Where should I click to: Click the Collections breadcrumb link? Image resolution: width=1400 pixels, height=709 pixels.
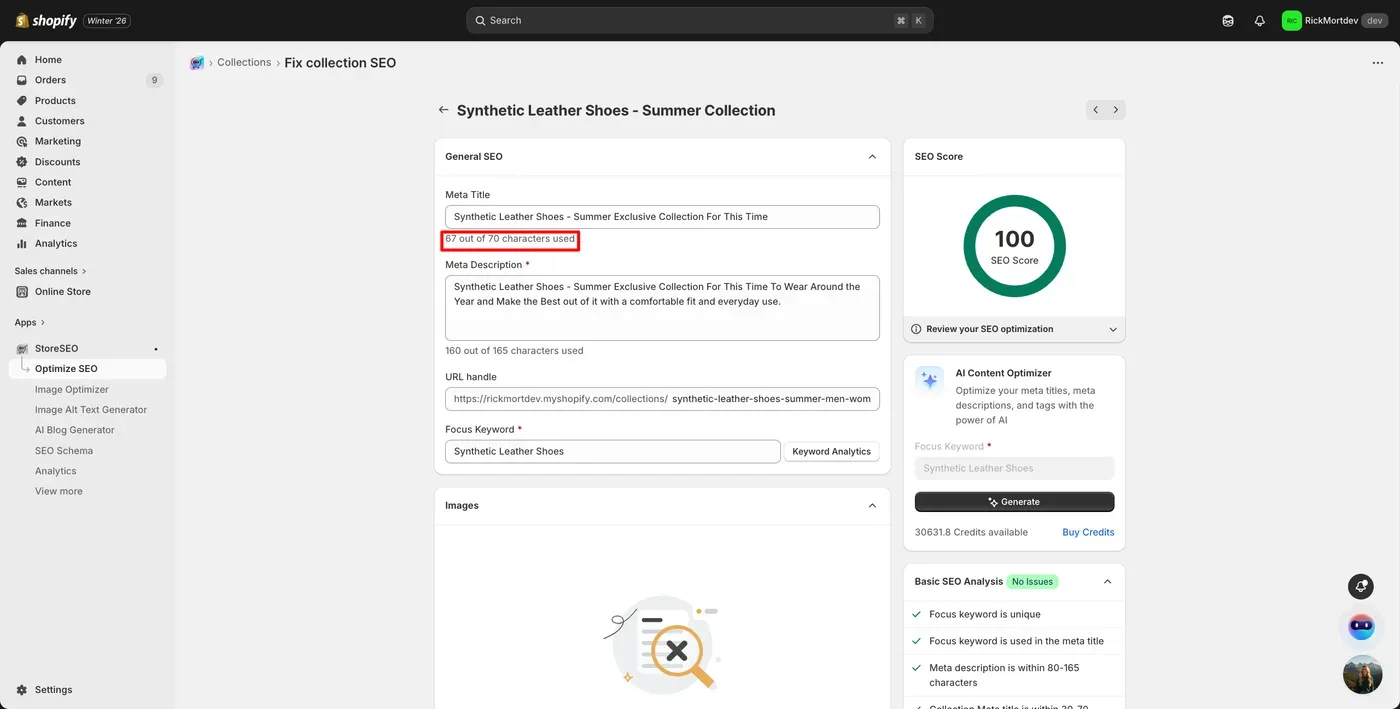pos(244,62)
